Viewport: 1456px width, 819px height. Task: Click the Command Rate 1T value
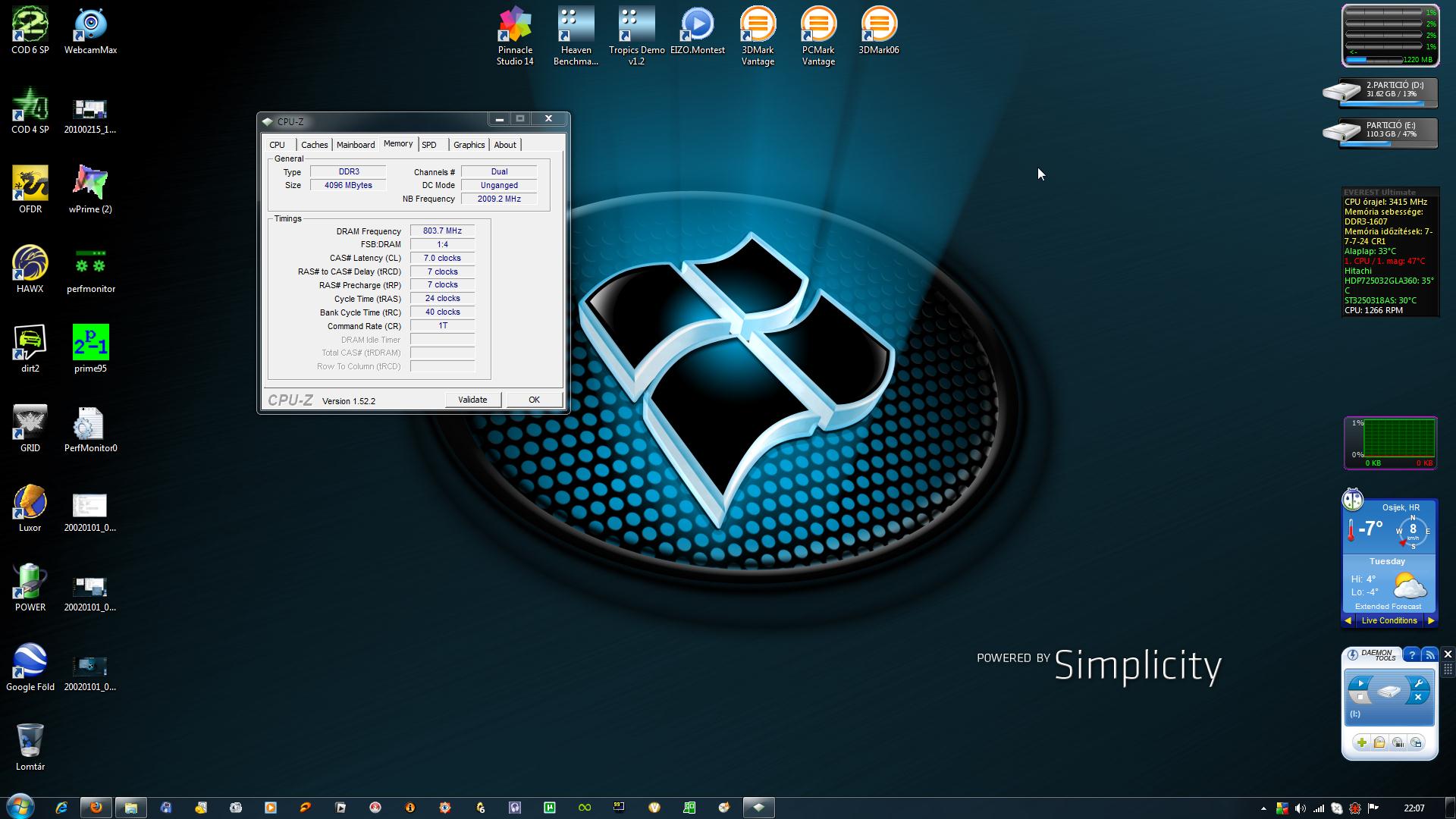pos(442,325)
